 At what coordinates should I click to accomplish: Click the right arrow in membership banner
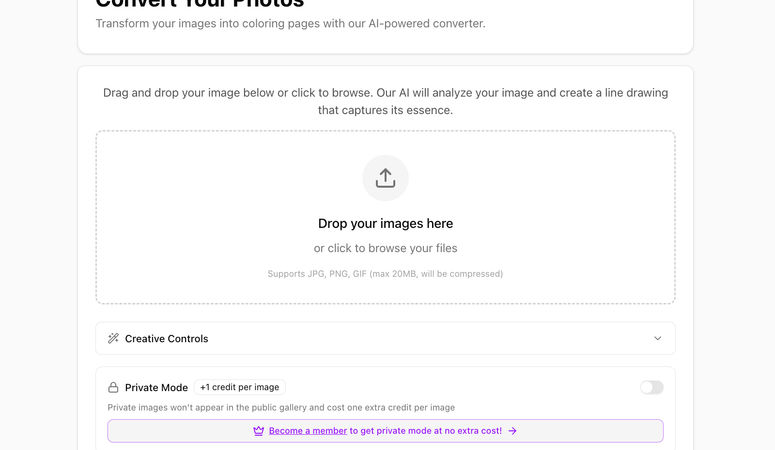point(512,431)
